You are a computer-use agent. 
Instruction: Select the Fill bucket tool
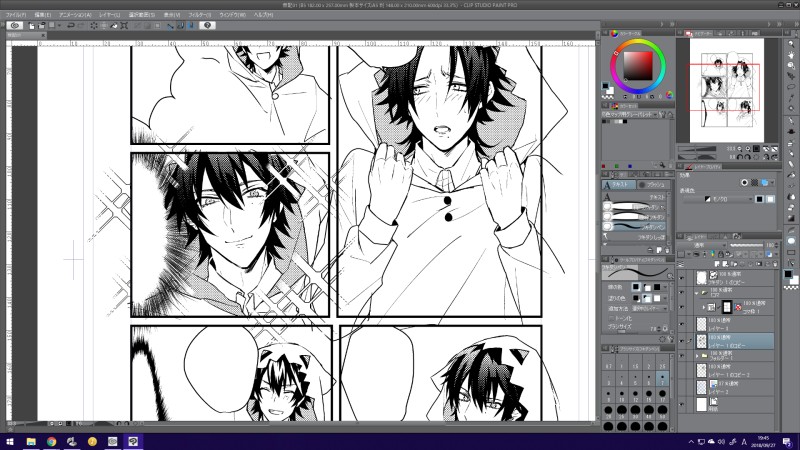tap(791, 175)
